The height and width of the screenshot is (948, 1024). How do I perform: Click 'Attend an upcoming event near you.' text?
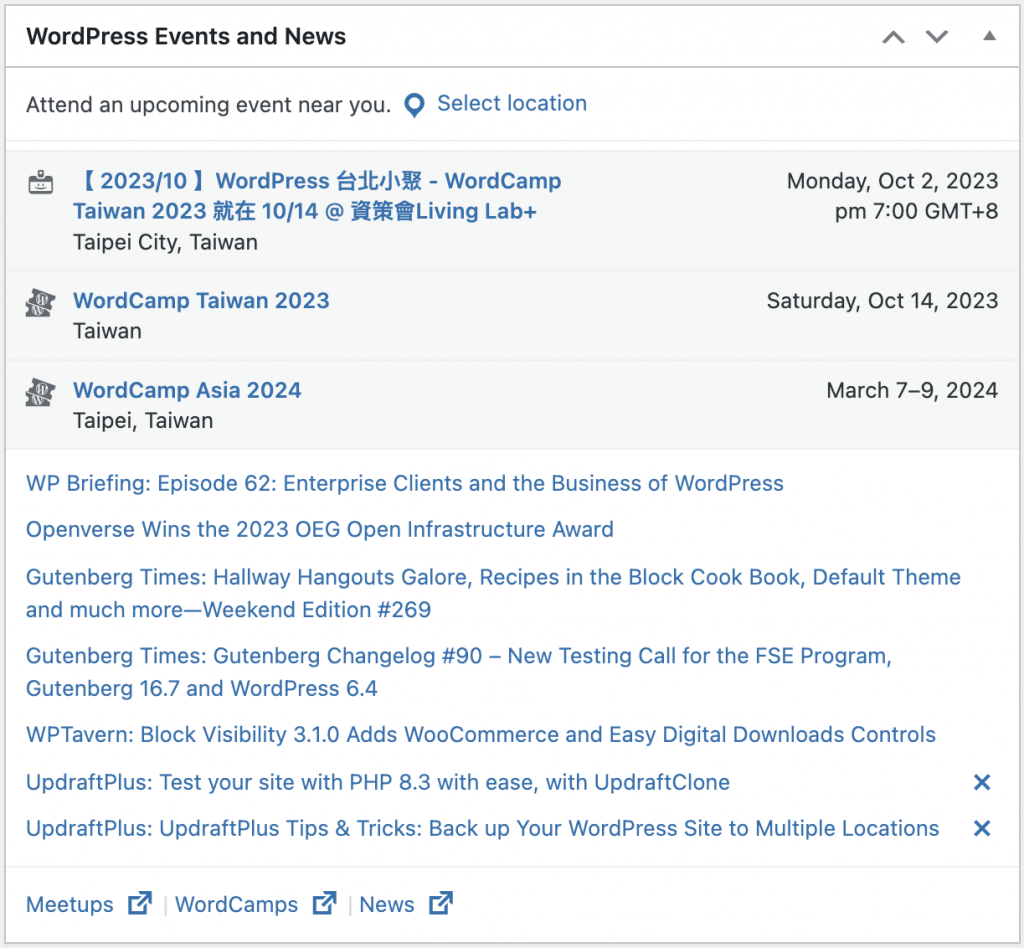[208, 104]
